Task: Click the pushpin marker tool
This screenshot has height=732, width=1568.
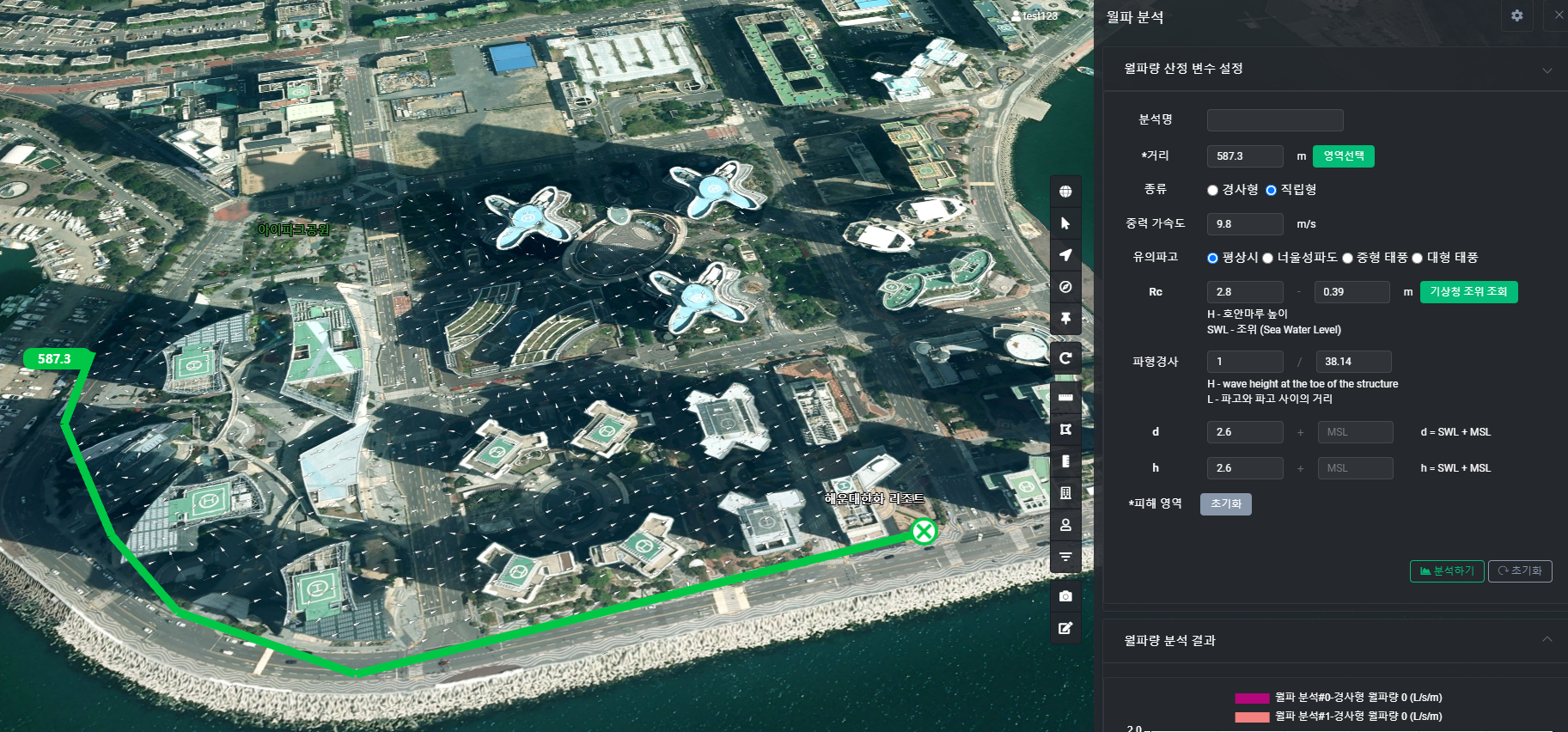Action: click(1065, 319)
